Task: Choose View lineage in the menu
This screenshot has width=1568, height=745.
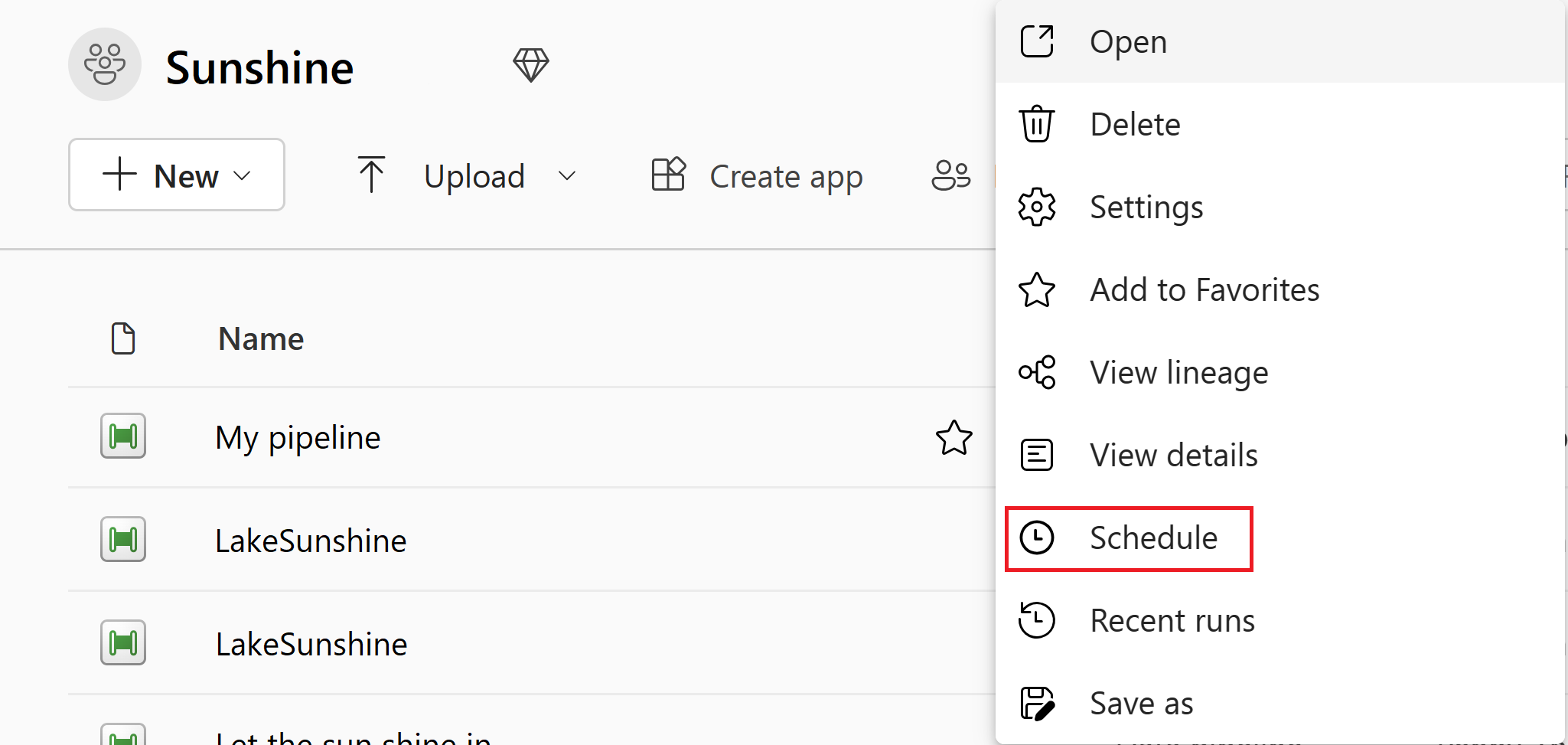Action: [1178, 372]
